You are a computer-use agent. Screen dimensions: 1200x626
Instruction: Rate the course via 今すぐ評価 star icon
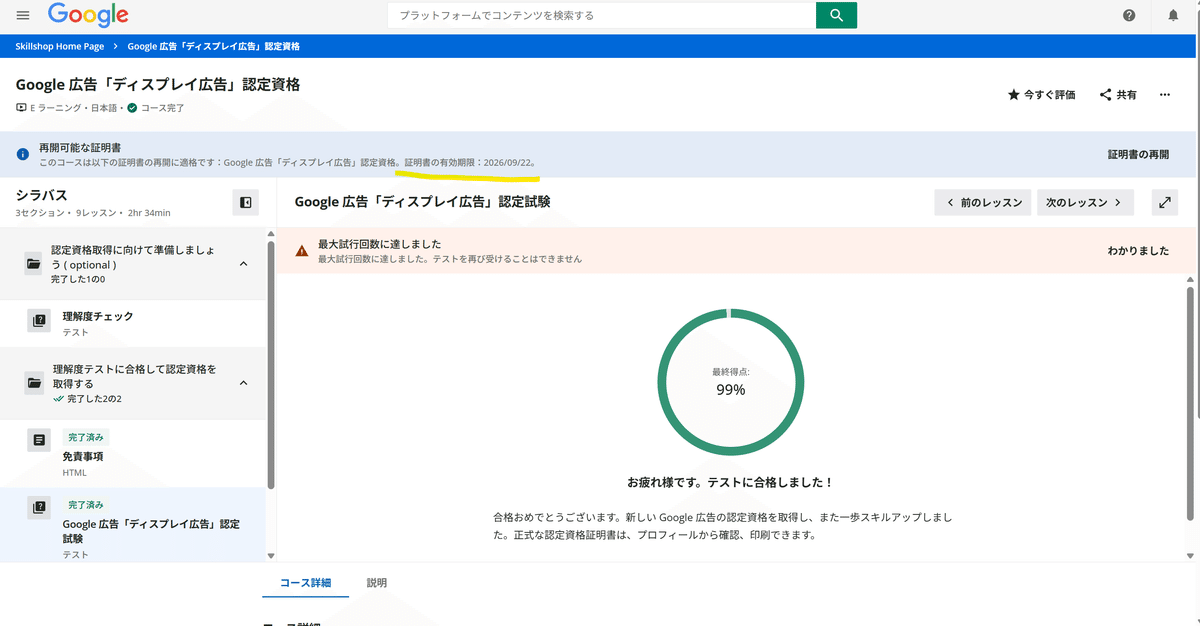[x=1040, y=93]
